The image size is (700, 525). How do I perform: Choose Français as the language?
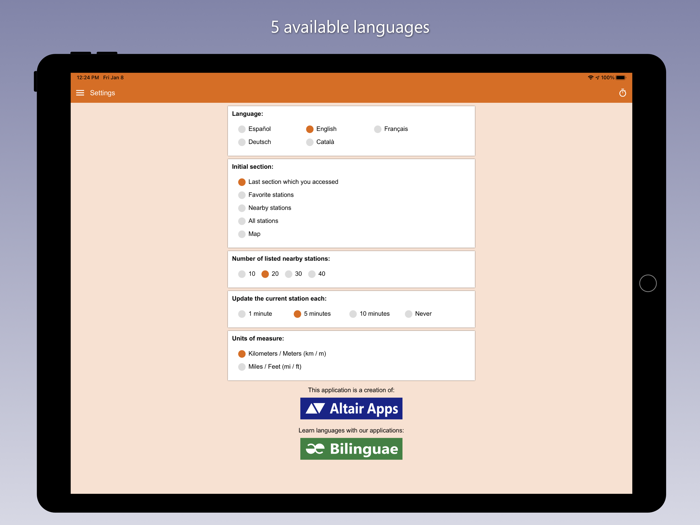[x=391, y=129]
